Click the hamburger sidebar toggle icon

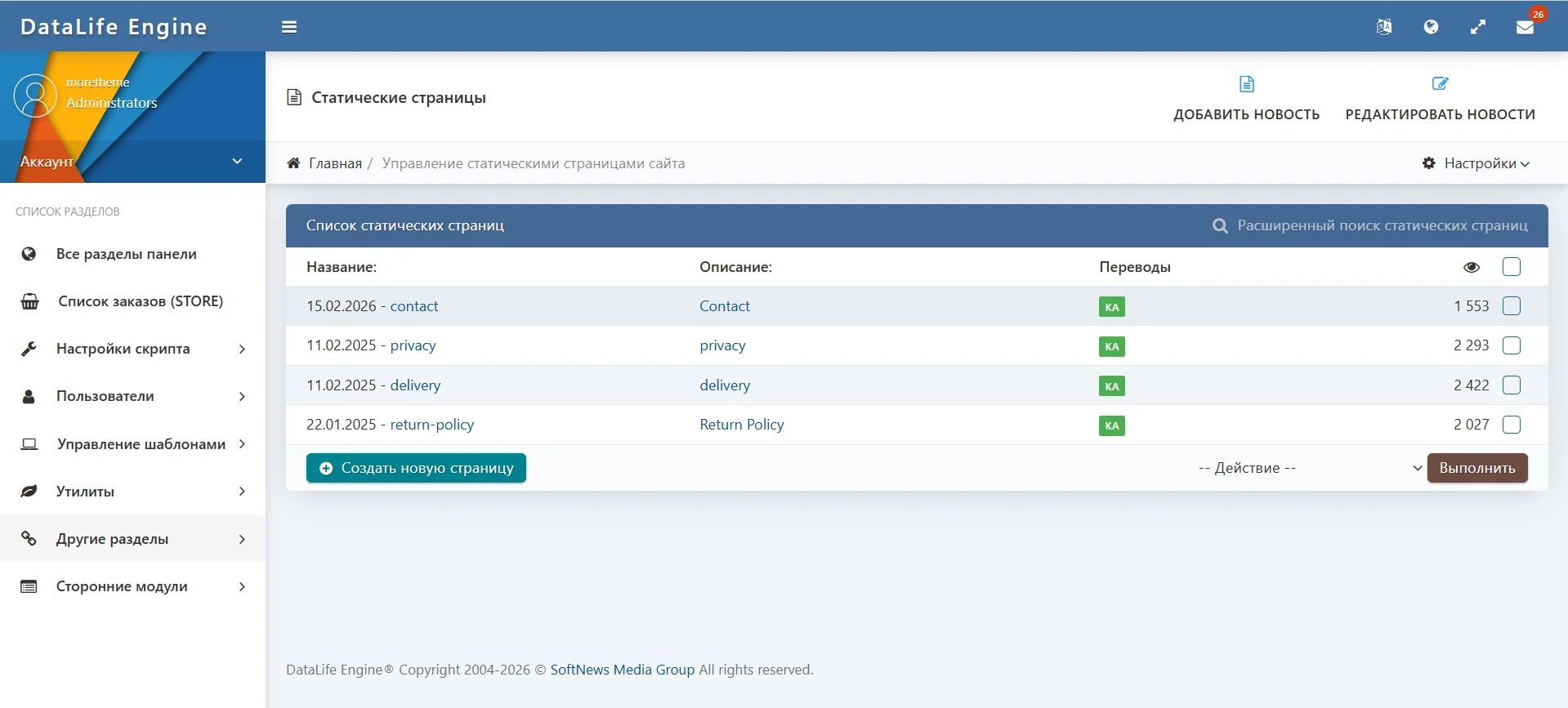(x=289, y=27)
